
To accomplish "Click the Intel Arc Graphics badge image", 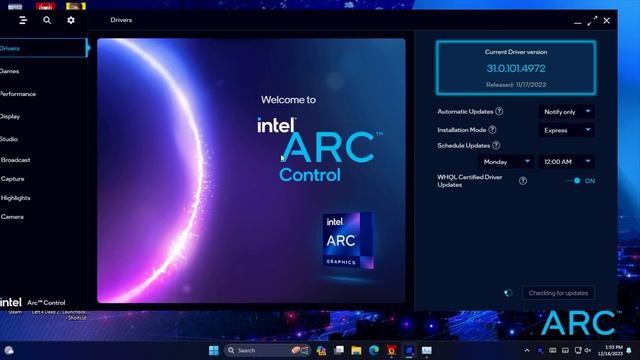I will (348, 240).
